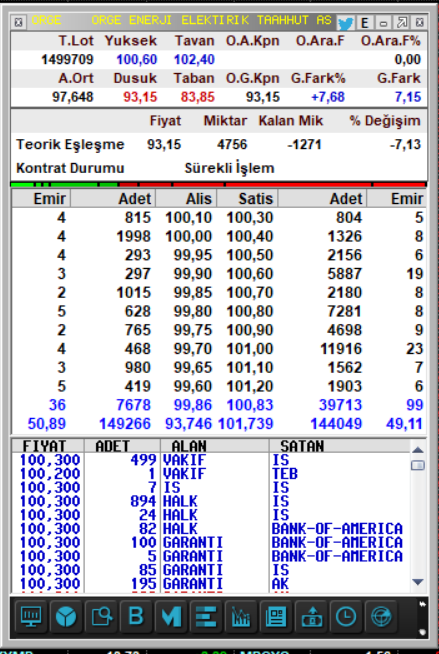
Task: Click the ALAN column header in trades
Action: click(x=214, y=446)
